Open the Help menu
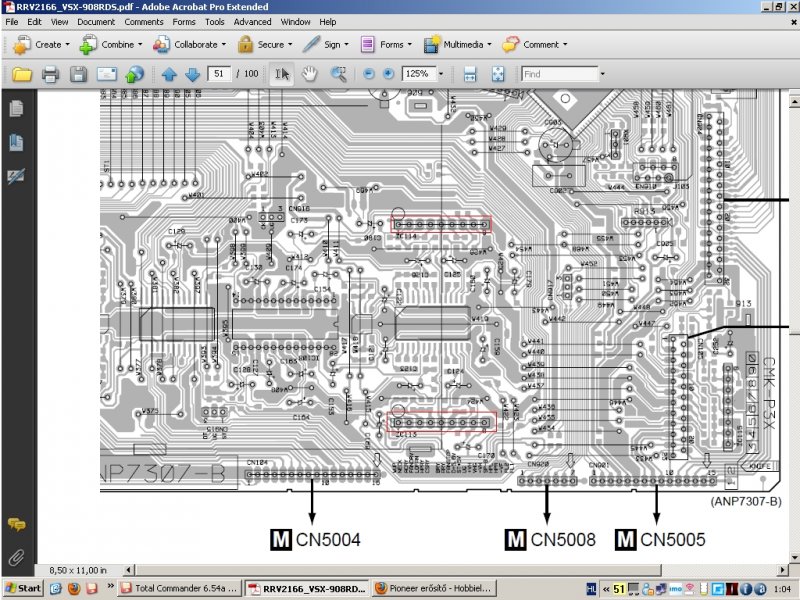This screenshot has height=600, width=800. pyautogui.click(x=328, y=22)
